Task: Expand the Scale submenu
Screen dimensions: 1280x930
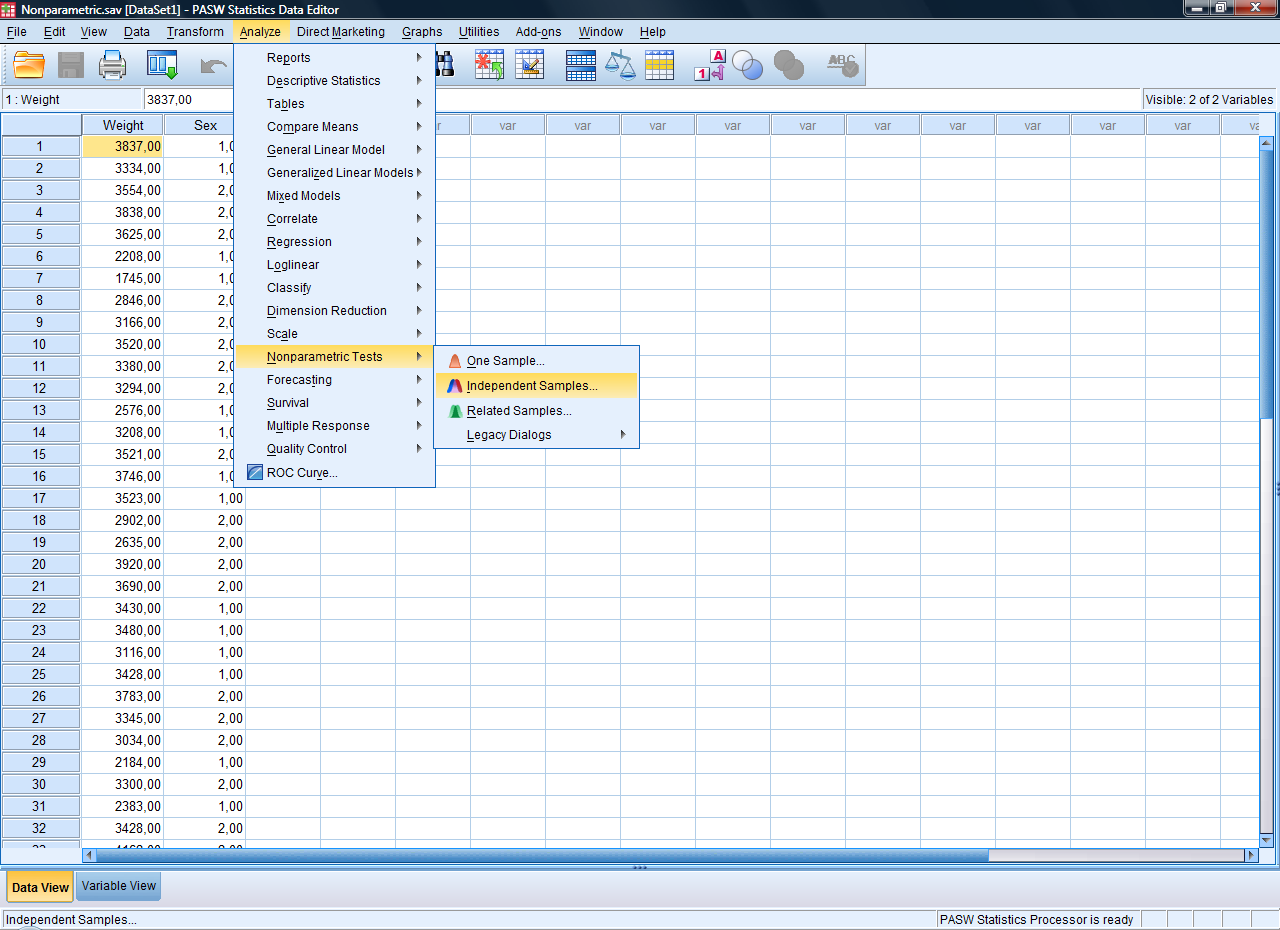Action: point(334,334)
